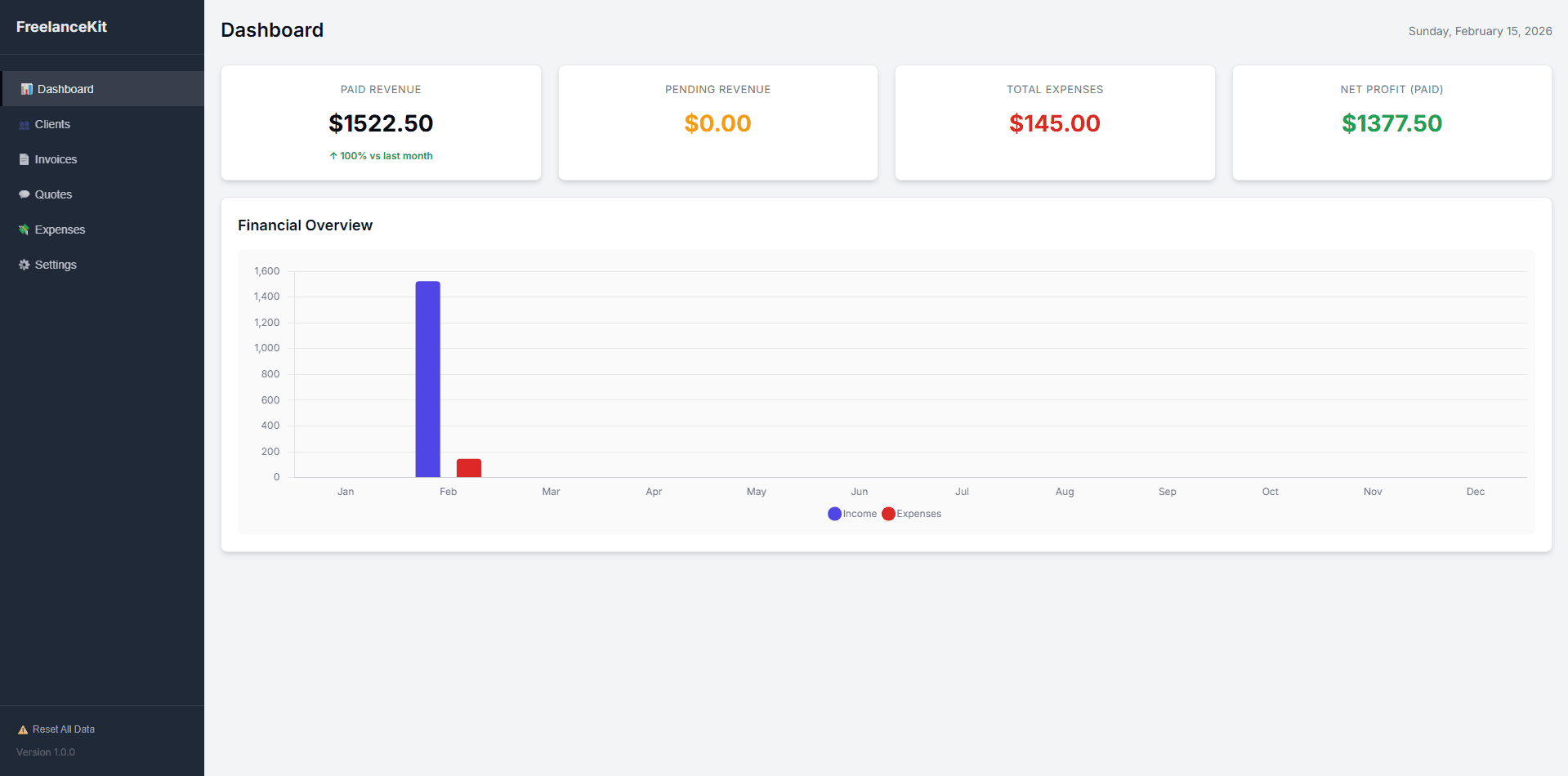The image size is (1568, 776).
Task: Click the FreelanceKit logo
Action: coord(61,26)
